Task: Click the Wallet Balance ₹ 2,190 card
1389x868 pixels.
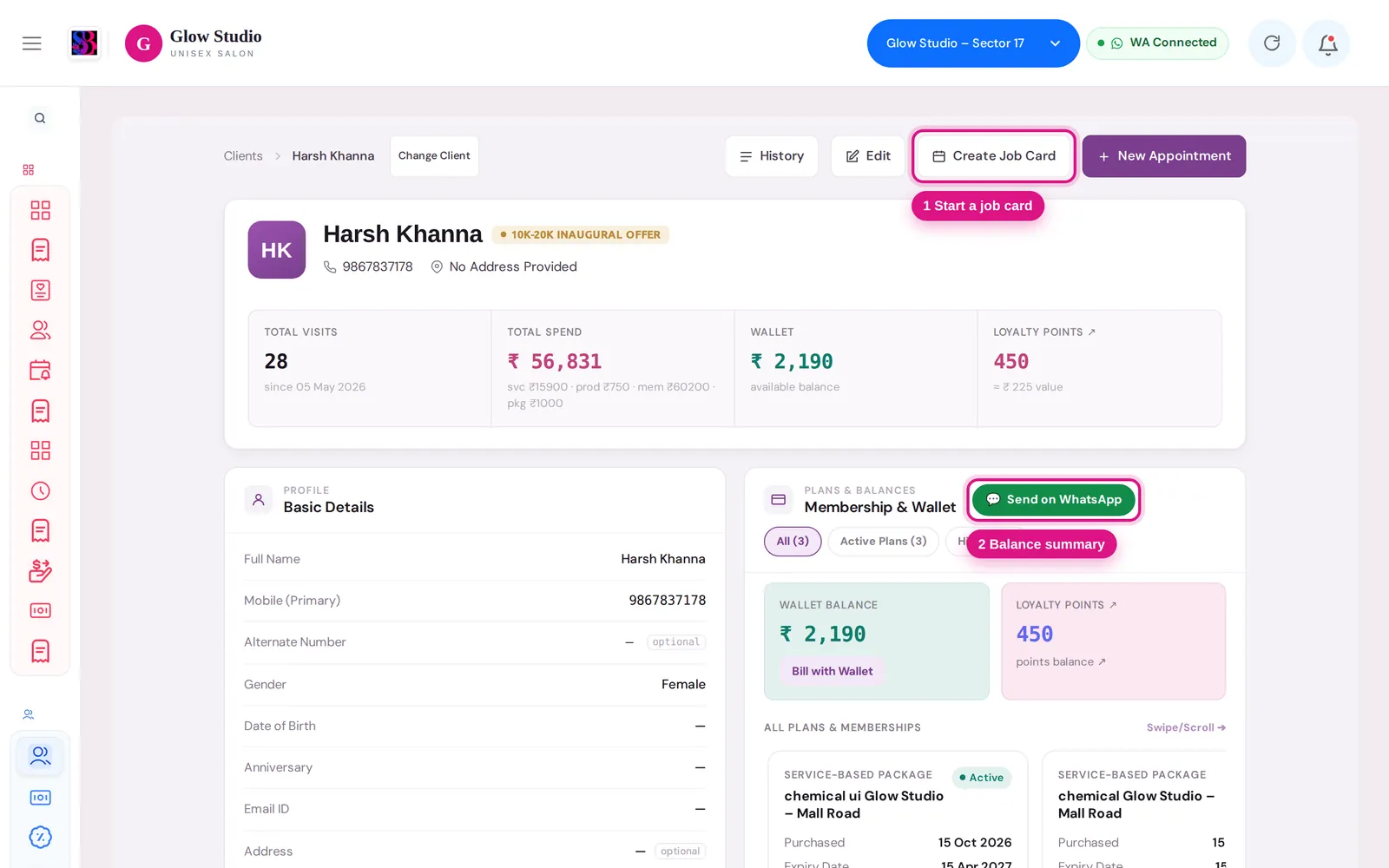Action: (877, 641)
